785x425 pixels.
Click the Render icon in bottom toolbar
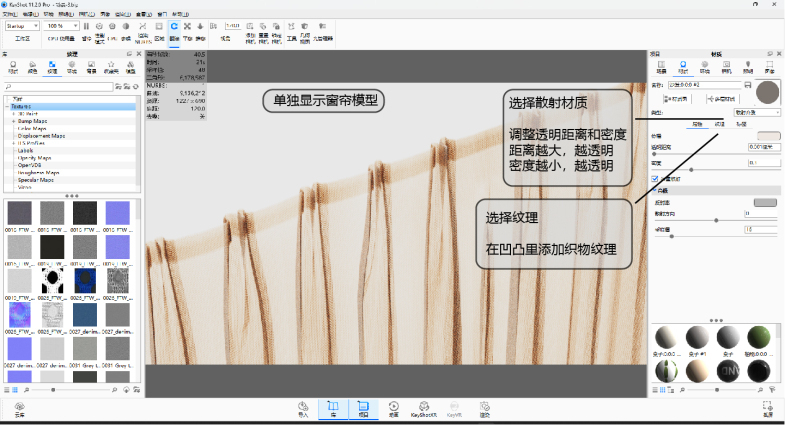point(485,408)
